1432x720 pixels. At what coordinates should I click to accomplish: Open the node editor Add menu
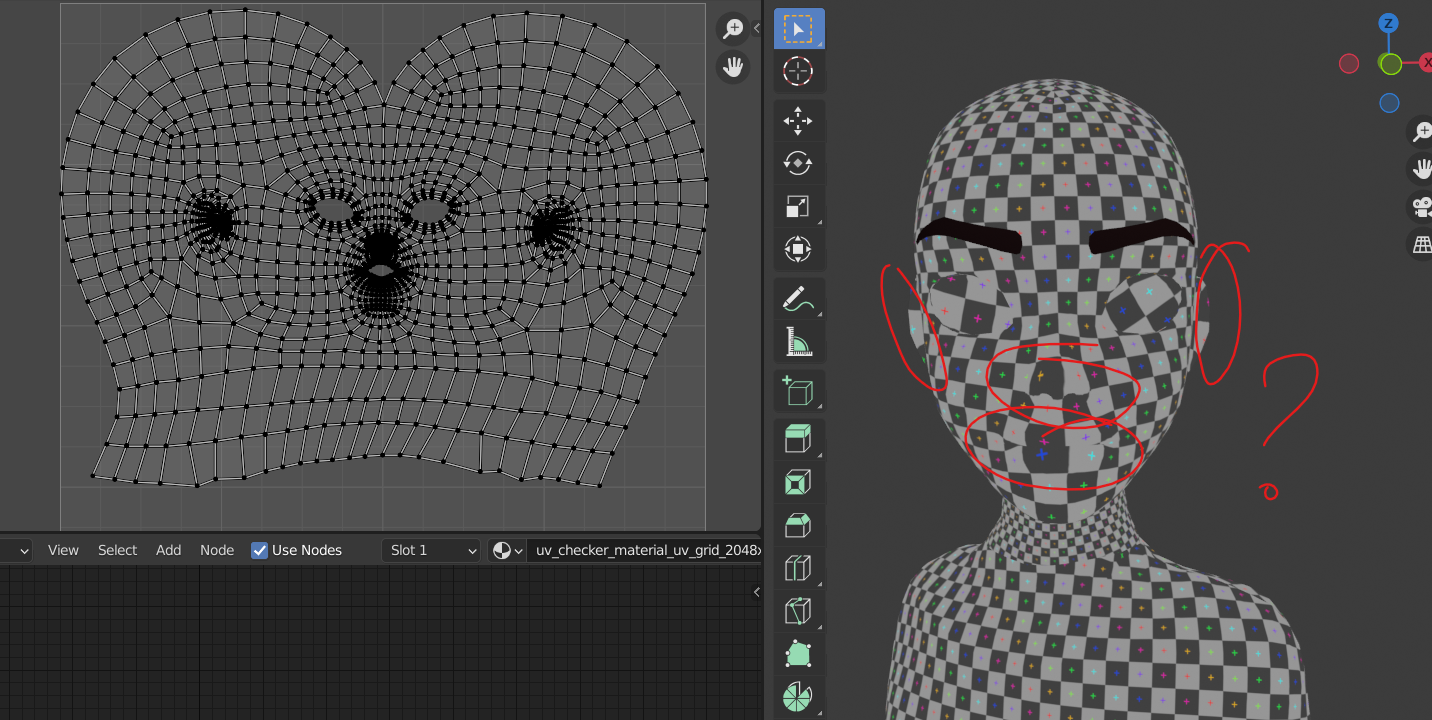click(169, 550)
